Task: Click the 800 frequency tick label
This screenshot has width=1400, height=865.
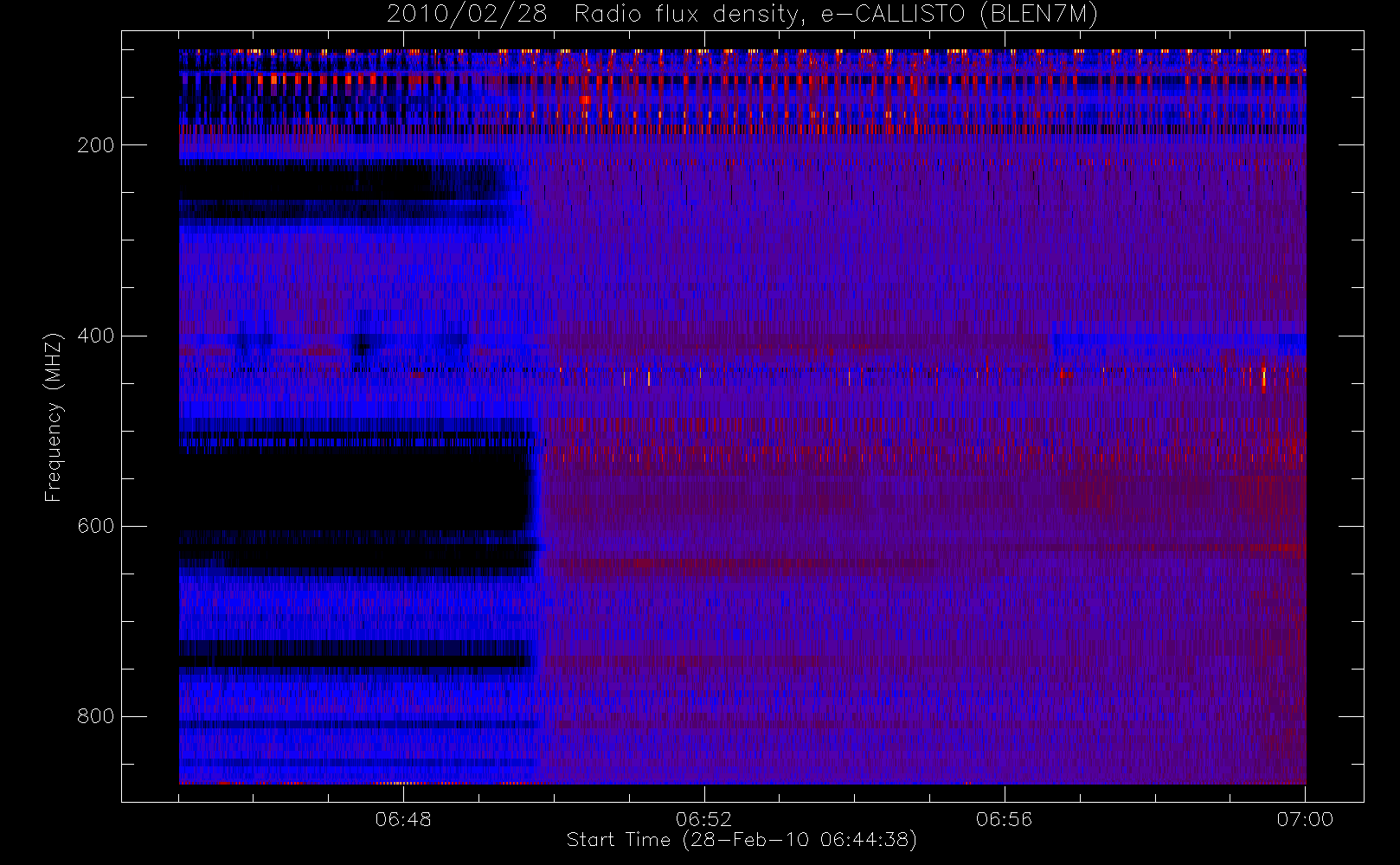Action: (96, 716)
